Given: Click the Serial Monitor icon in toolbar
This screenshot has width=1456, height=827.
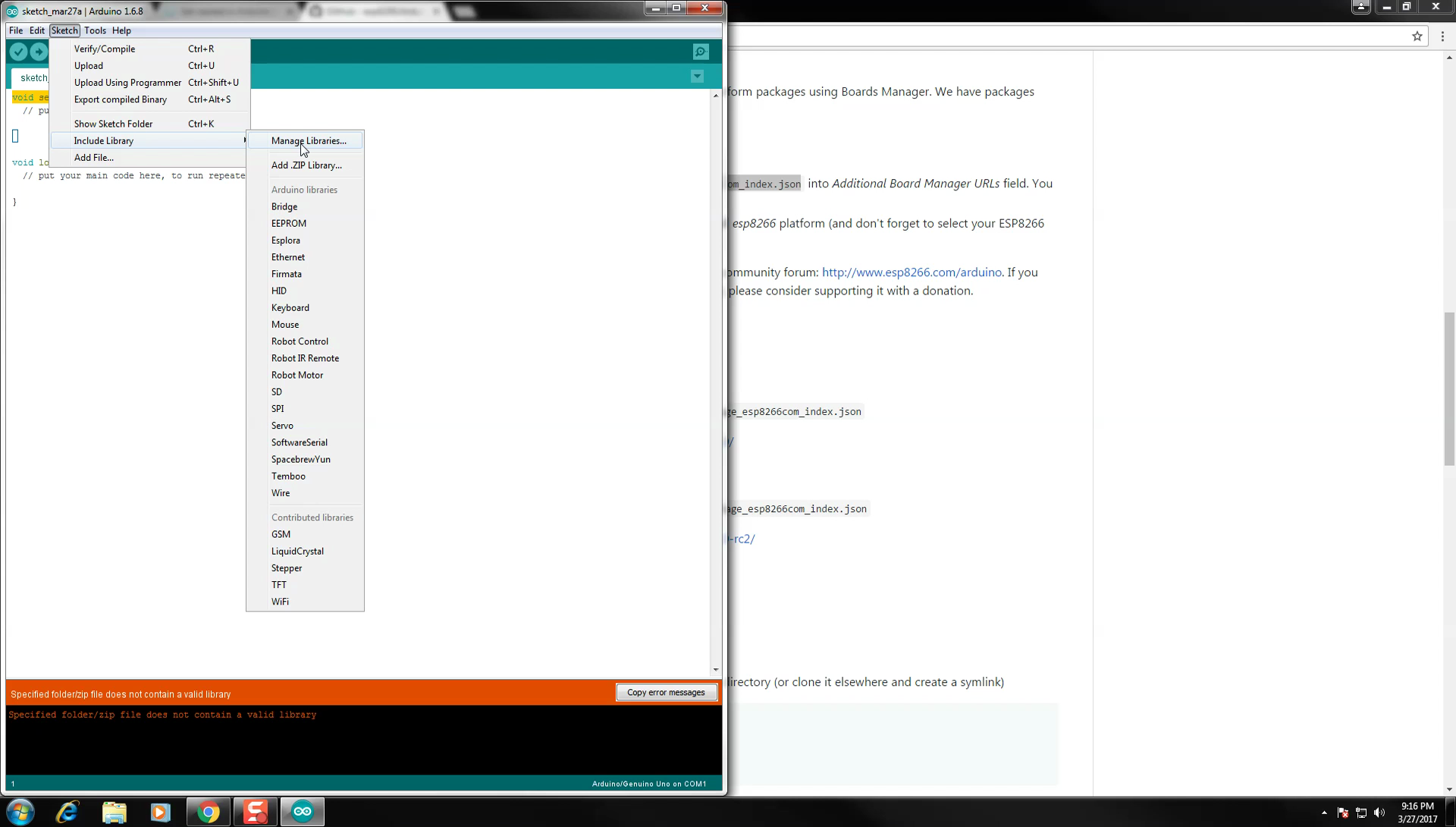Looking at the screenshot, I should pyautogui.click(x=700, y=51).
